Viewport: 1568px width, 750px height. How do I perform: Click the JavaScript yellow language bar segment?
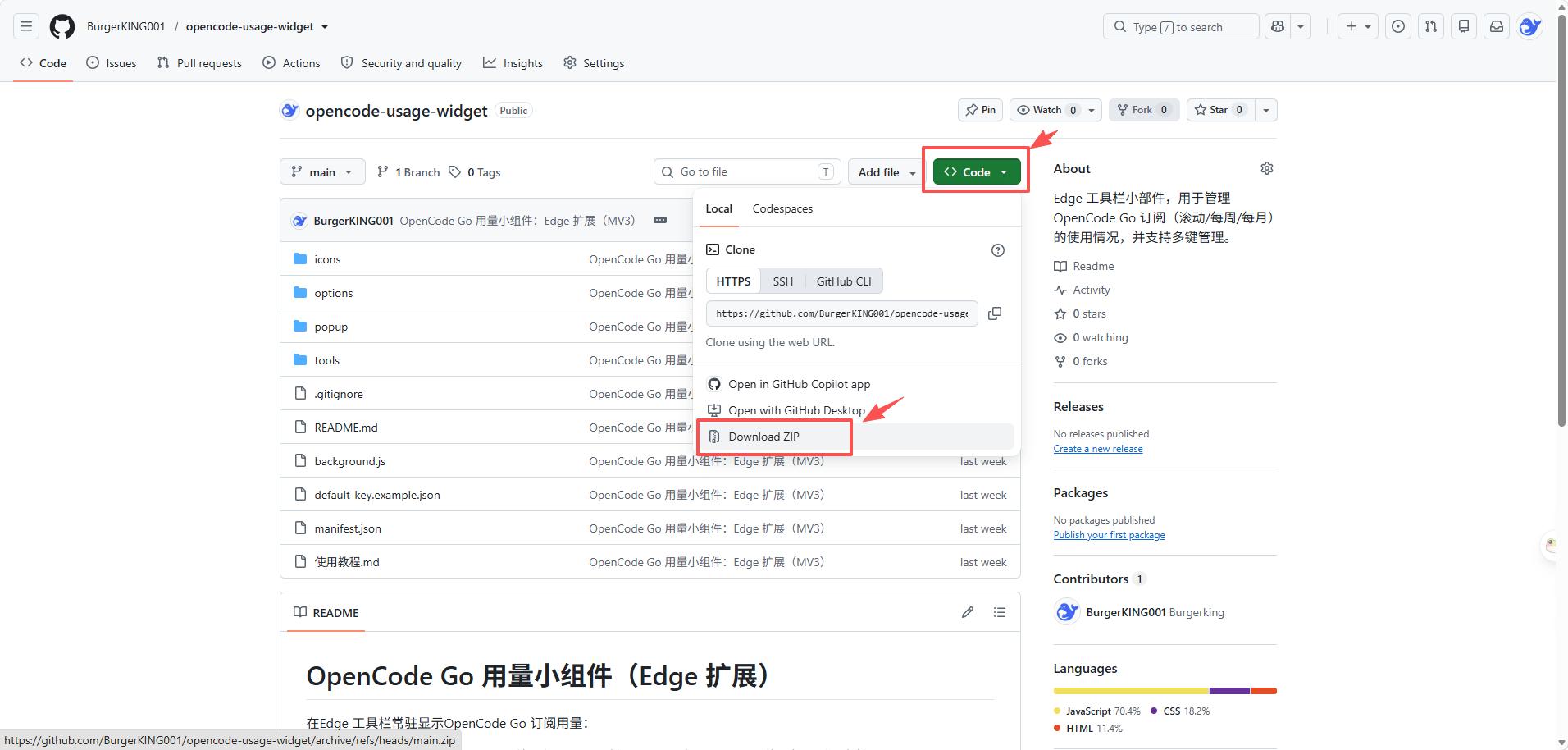click(x=1131, y=691)
